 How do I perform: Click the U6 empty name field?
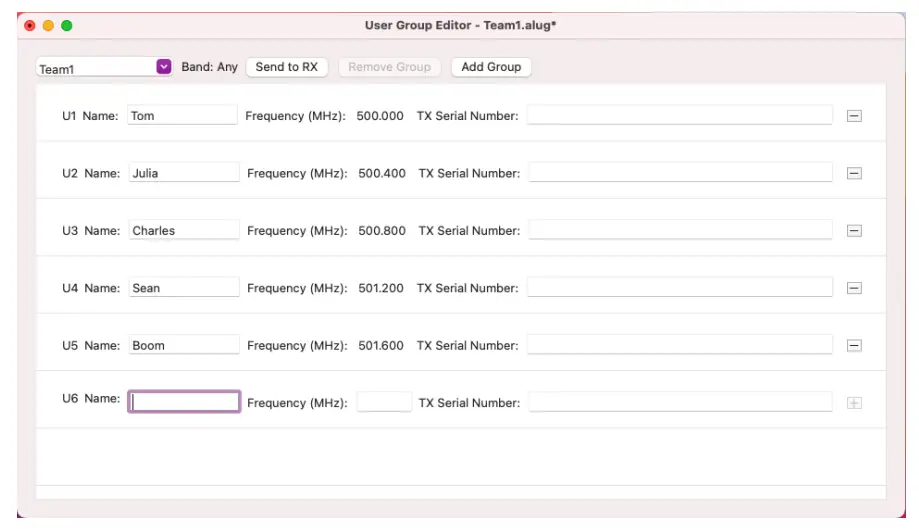(x=184, y=402)
